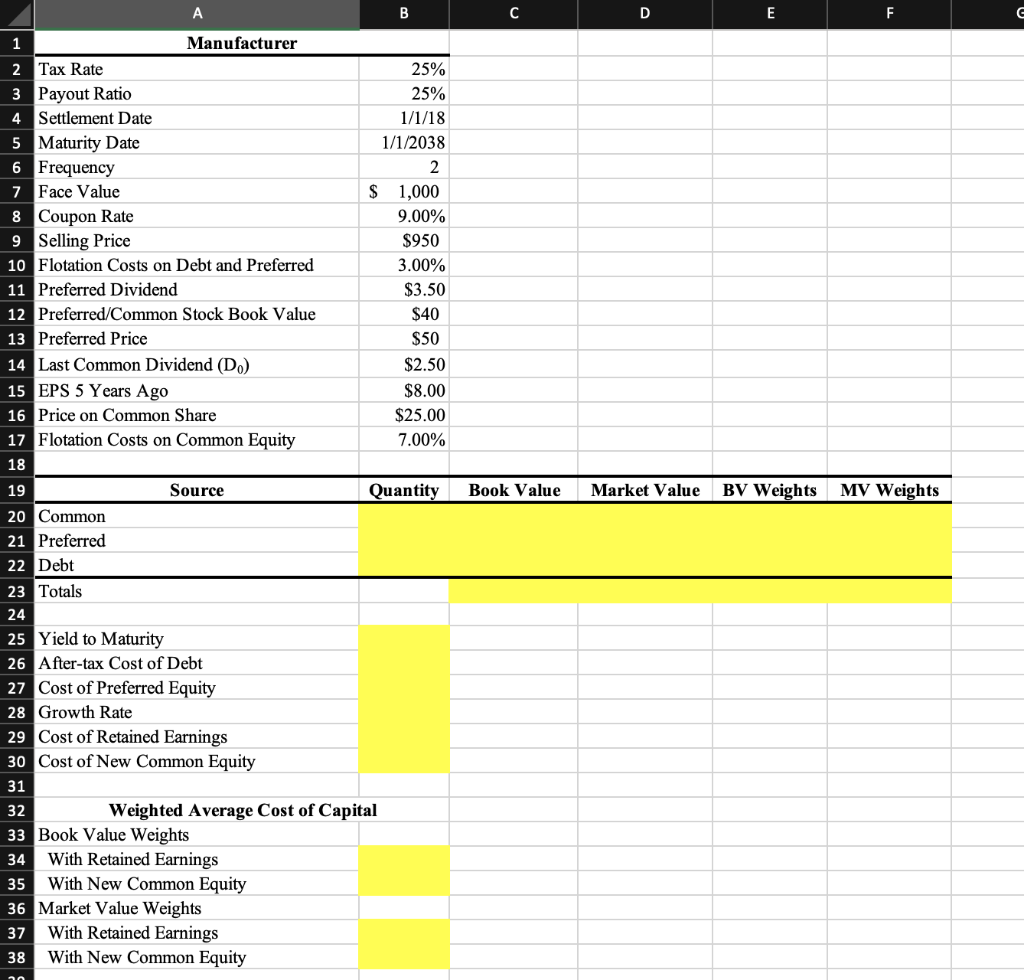
Task: Click the yellow cell beside With Retained Earnings under Book Value Weights
Action: tap(403, 859)
